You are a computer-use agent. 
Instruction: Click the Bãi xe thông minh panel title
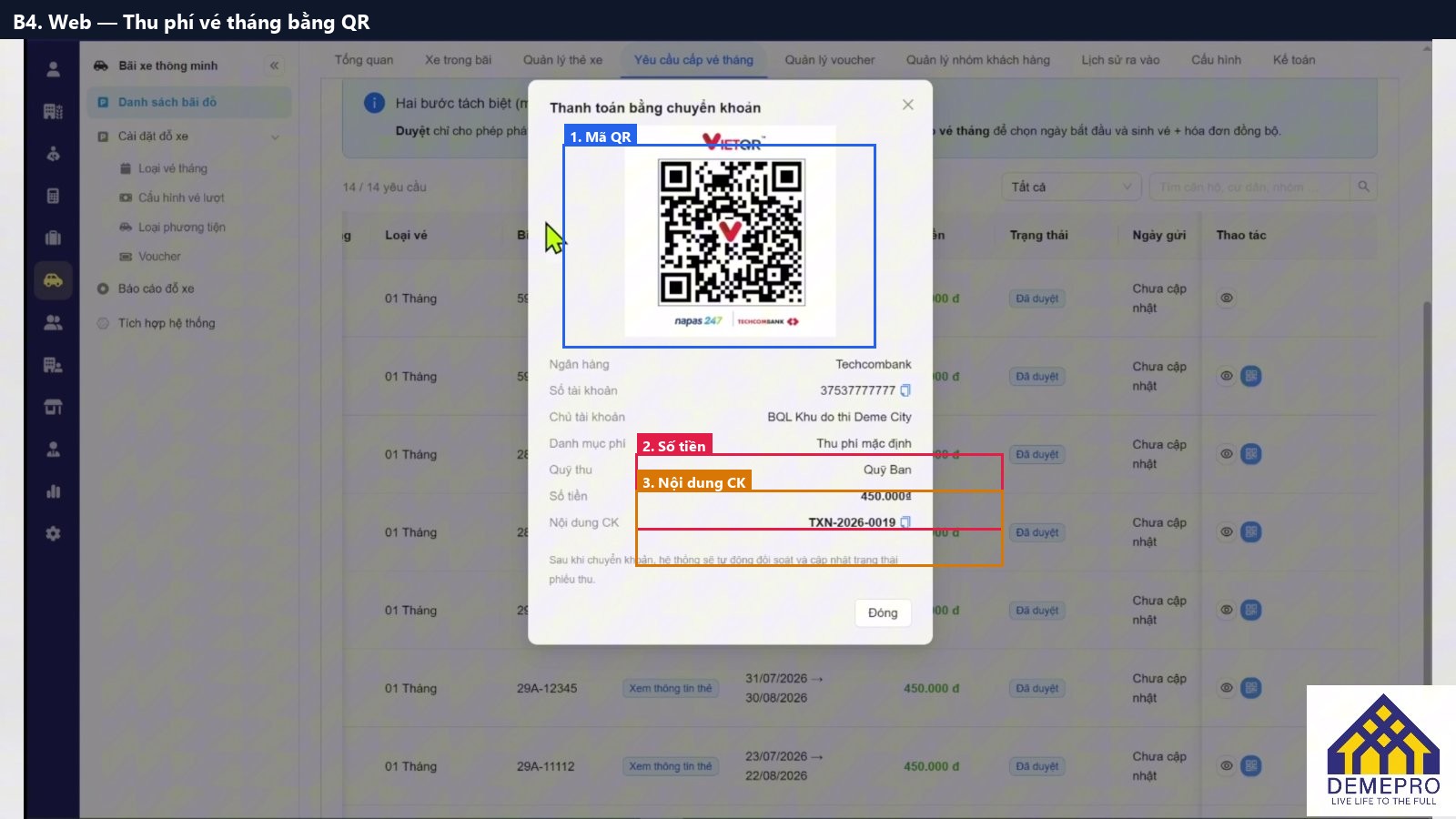168,66
